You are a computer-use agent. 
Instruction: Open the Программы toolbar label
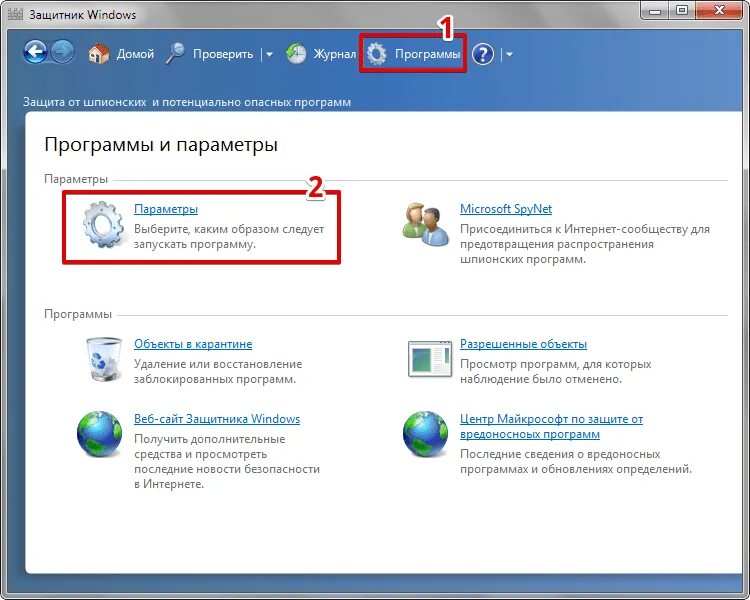(x=427, y=54)
